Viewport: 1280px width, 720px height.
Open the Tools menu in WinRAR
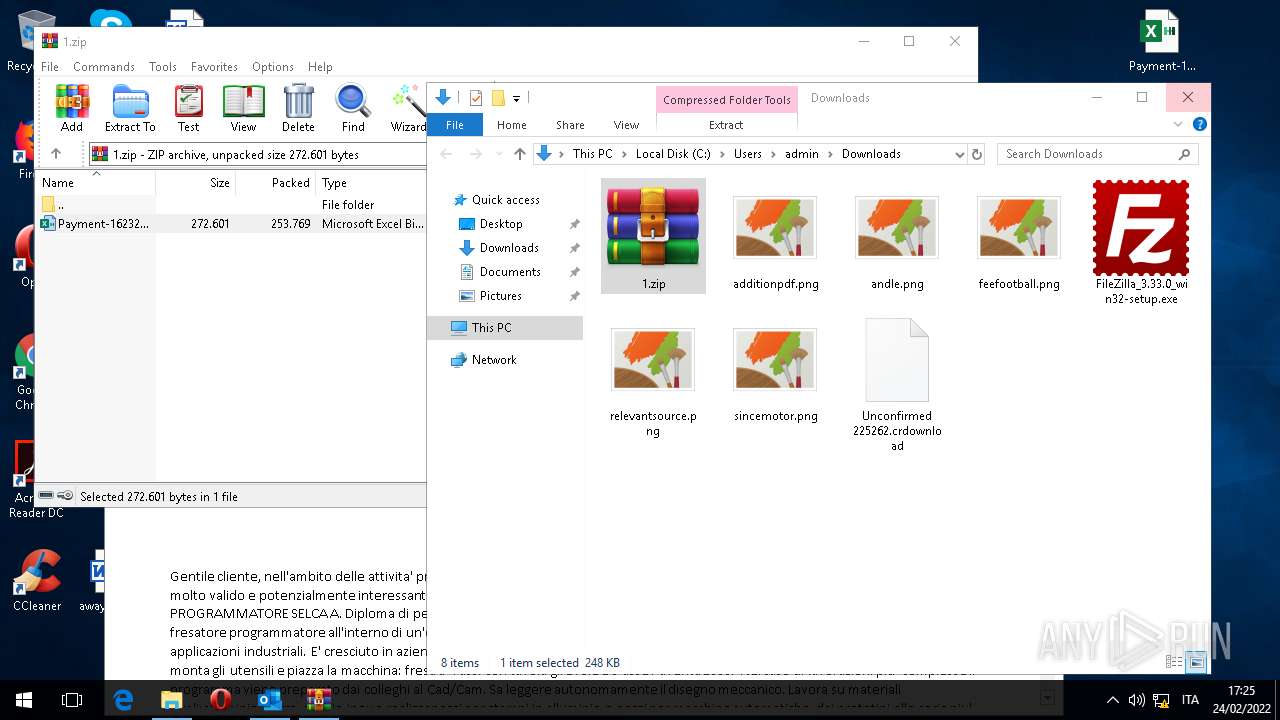(x=163, y=67)
